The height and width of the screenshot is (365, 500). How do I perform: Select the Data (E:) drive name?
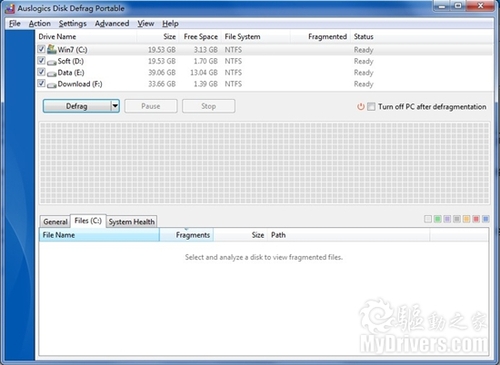[x=71, y=72]
